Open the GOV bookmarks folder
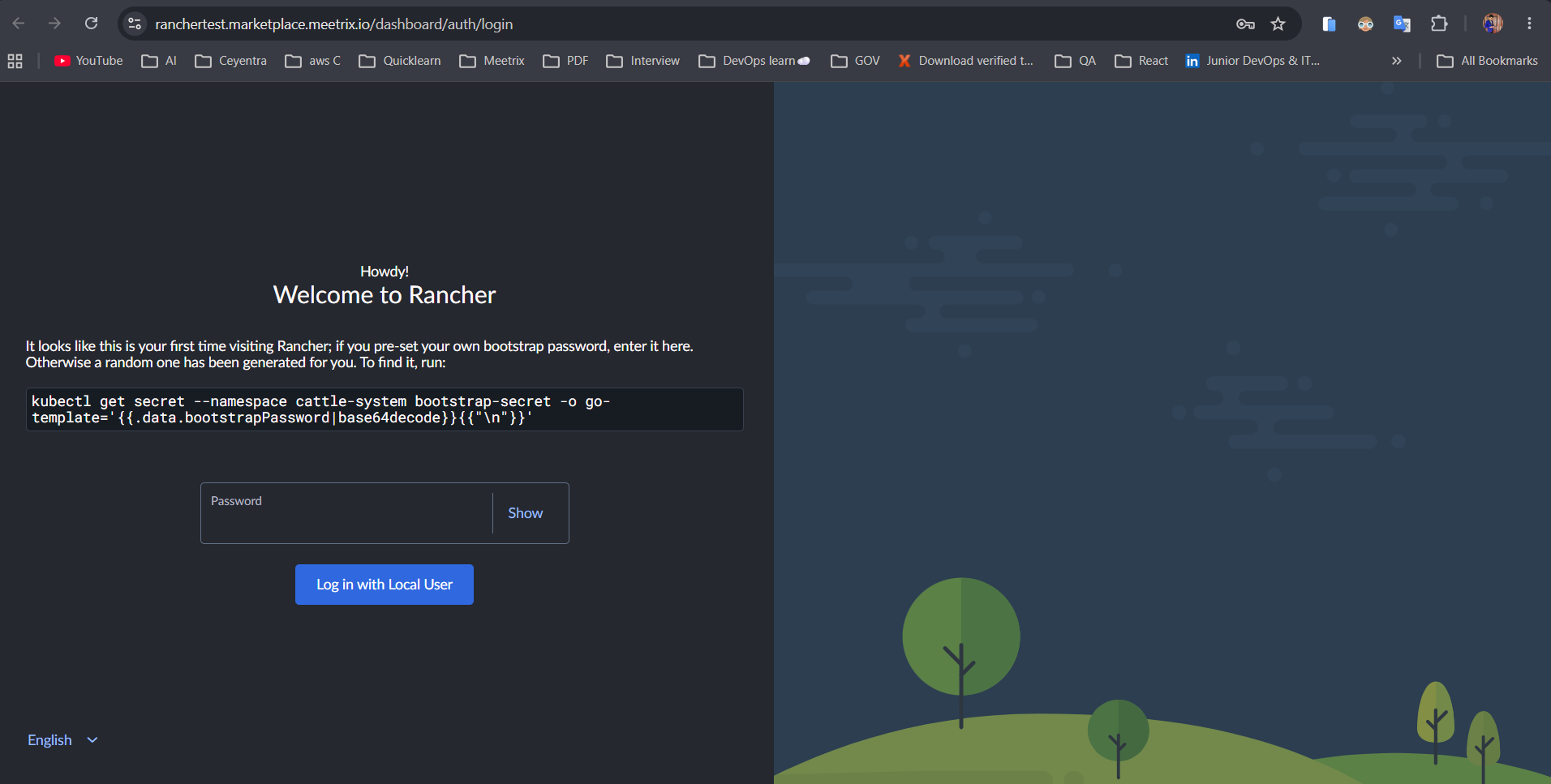The height and width of the screenshot is (784, 1551). 855,61
